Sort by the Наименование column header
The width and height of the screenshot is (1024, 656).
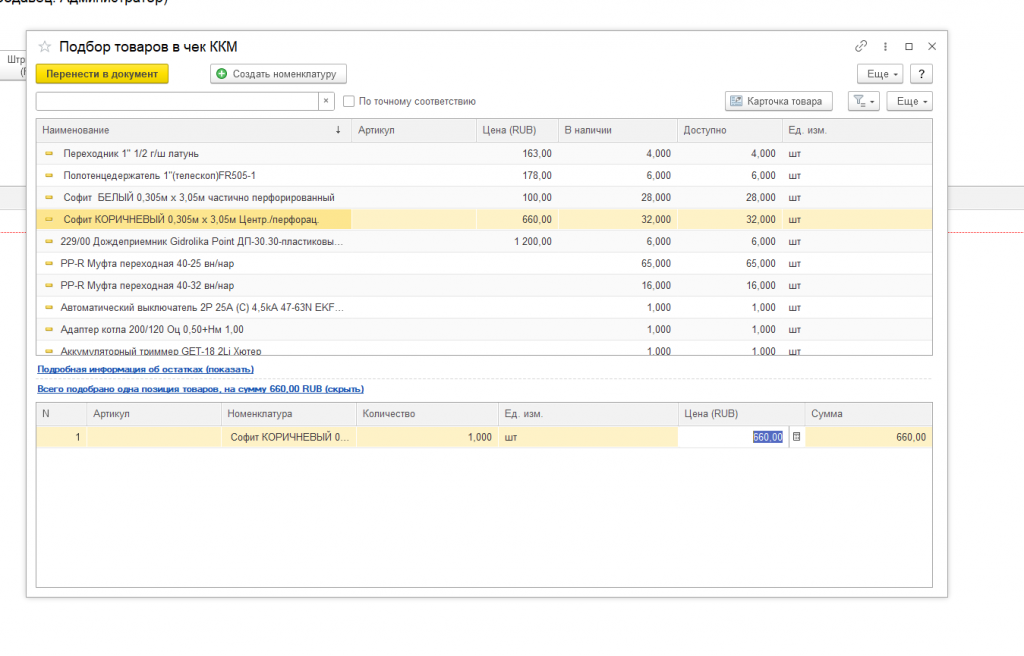[190, 130]
